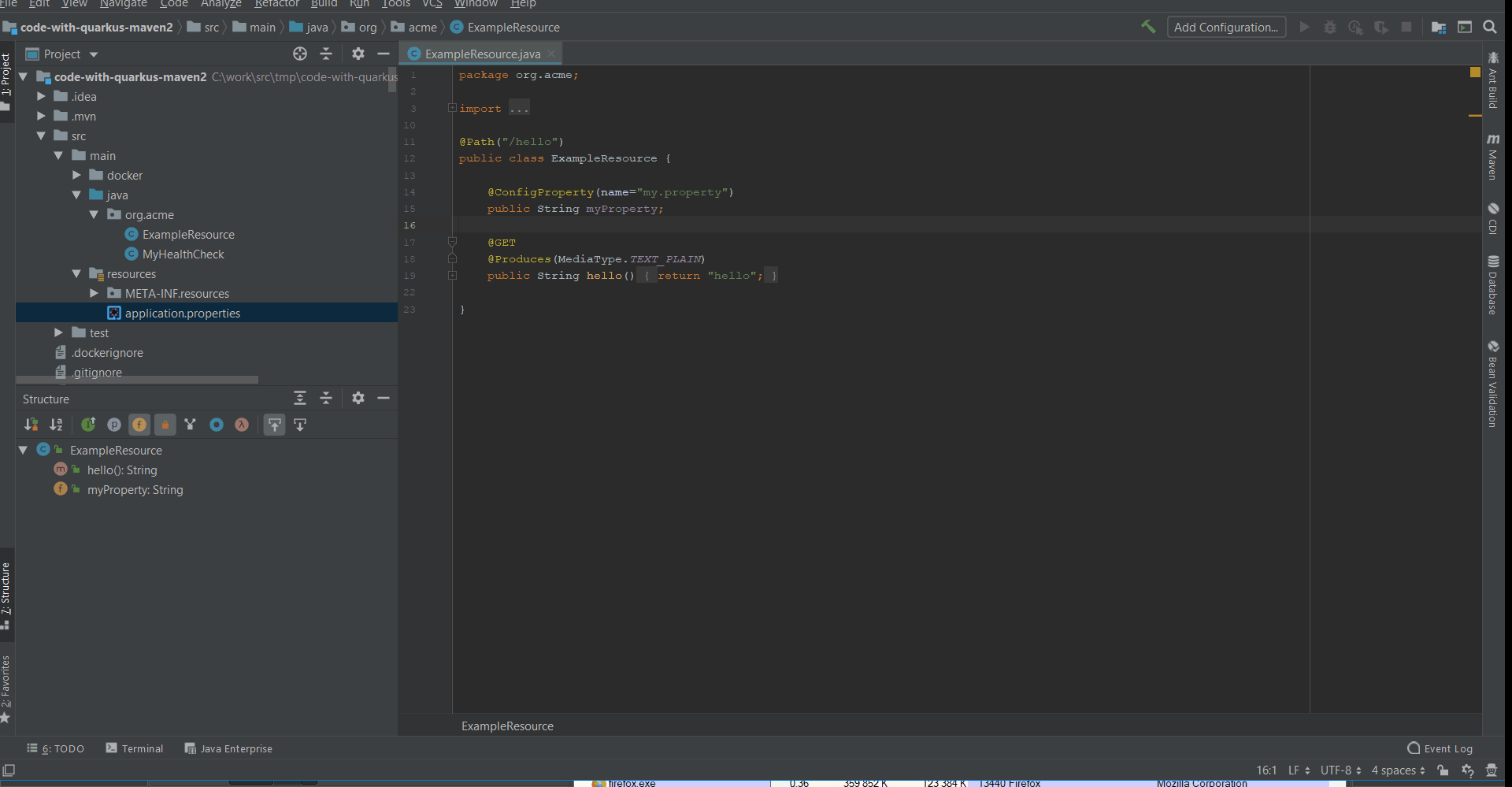The image size is (1512, 787).
Task: Open the Maven tool window
Action: [1494, 158]
